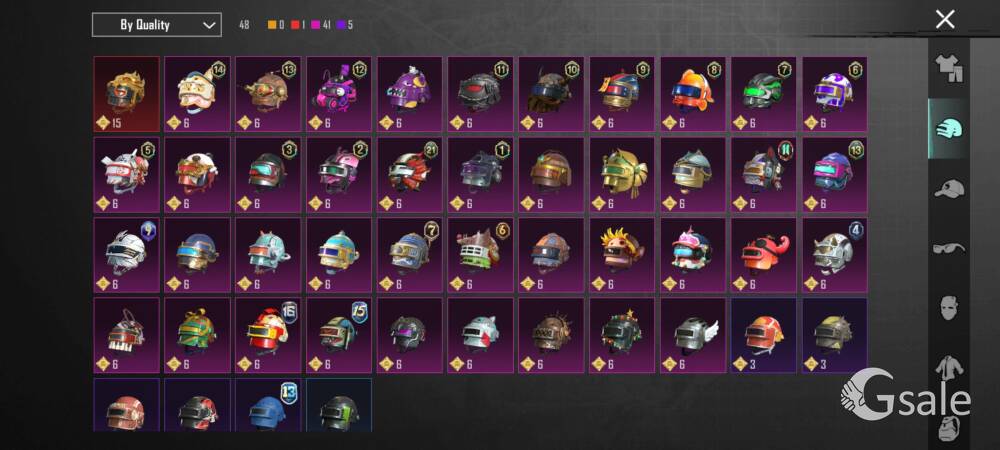Viewport: 1000px width, 450px height.
Task: Choose the yellow spiky hair helmet
Action: tap(622, 255)
